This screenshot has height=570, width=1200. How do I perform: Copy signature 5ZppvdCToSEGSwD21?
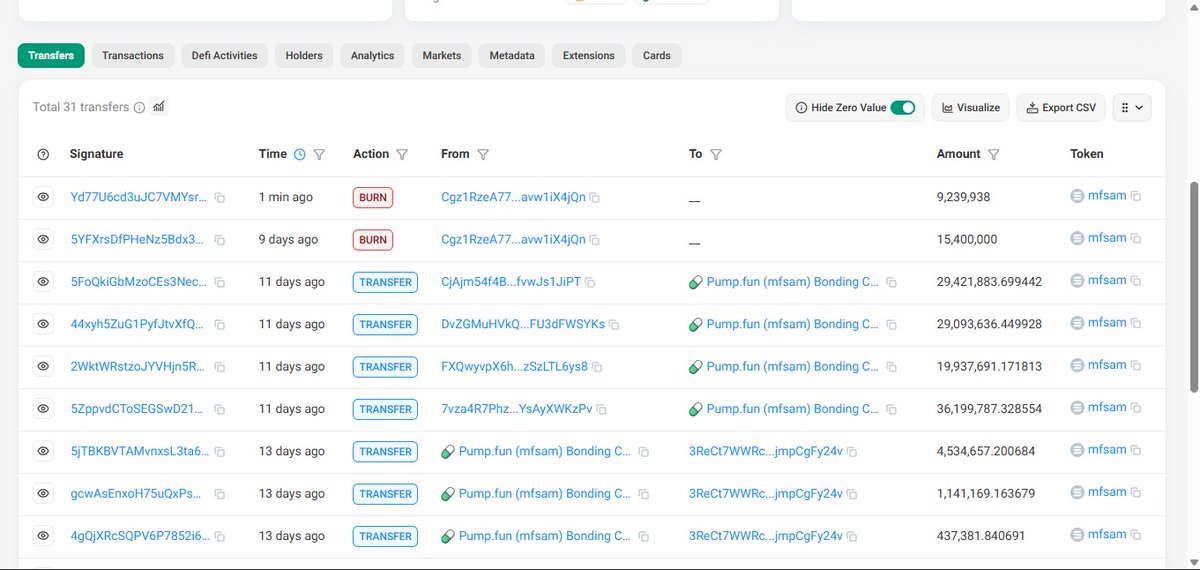coord(219,410)
